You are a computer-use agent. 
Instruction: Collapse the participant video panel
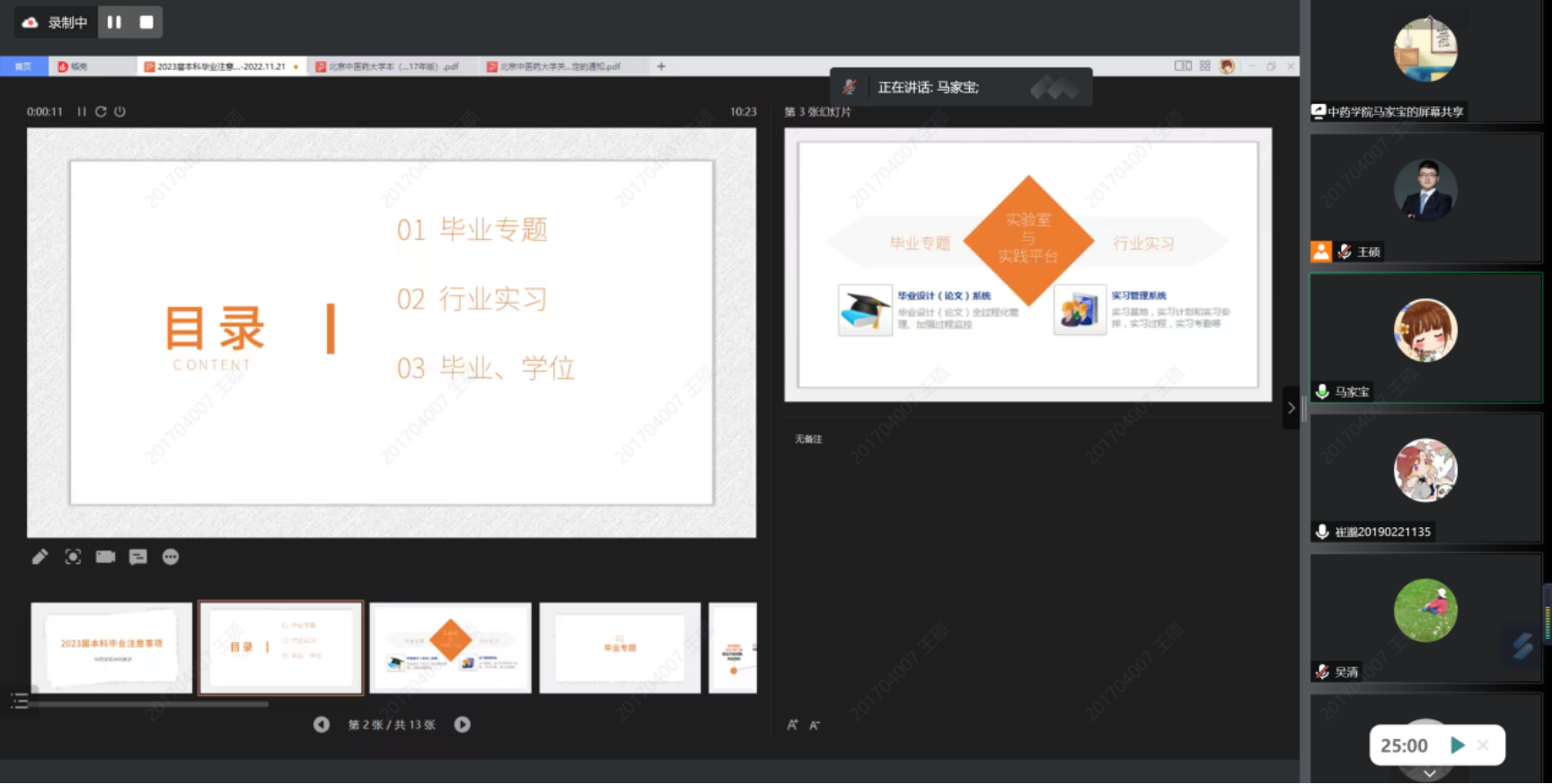coord(1291,408)
